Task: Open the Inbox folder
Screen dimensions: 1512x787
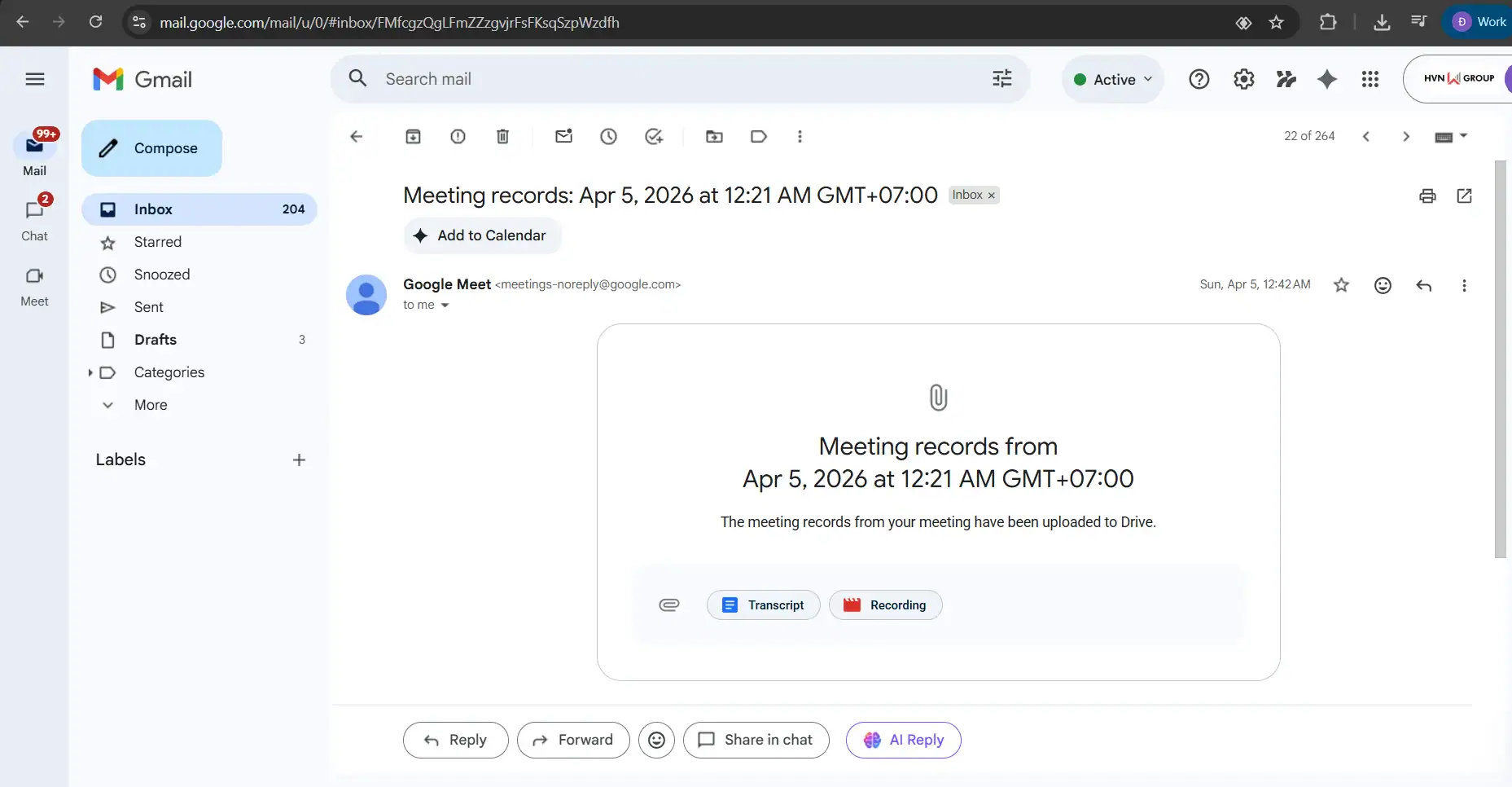Action: 199,209
